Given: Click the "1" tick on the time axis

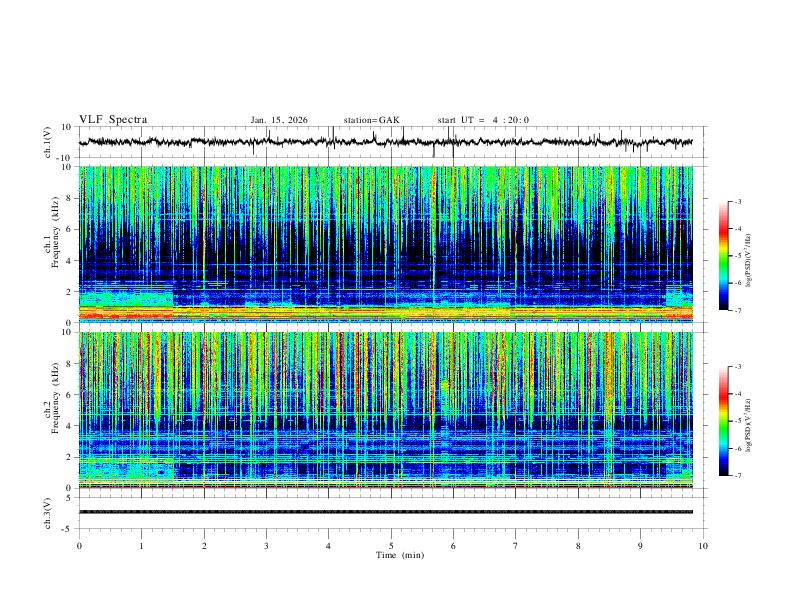Looking at the screenshot, I should click(141, 546).
